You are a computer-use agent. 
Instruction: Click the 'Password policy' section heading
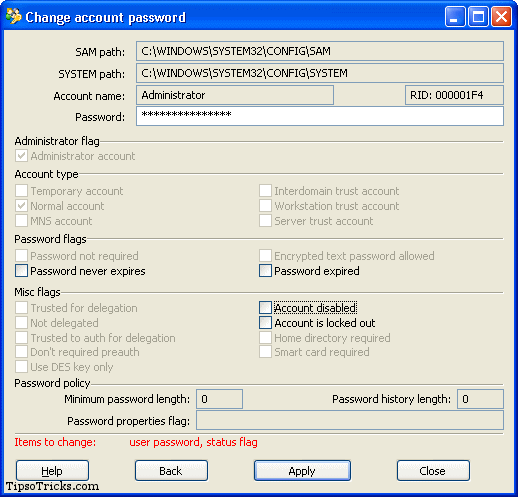[x=52, y=383]
